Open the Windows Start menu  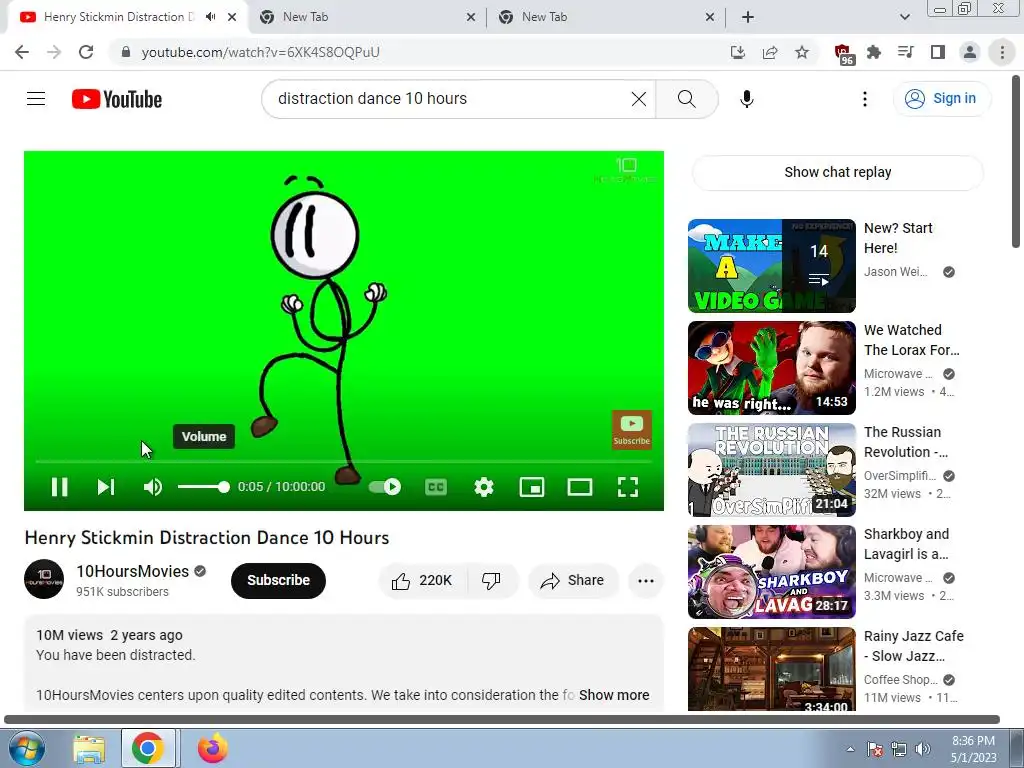coord(27,748)
